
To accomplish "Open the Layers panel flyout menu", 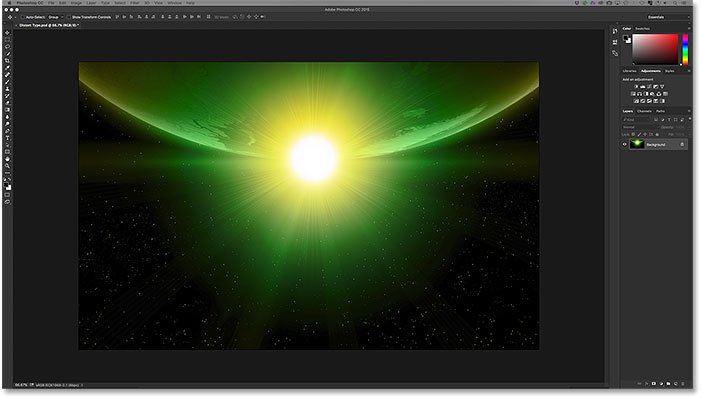I will click(689, 110).
